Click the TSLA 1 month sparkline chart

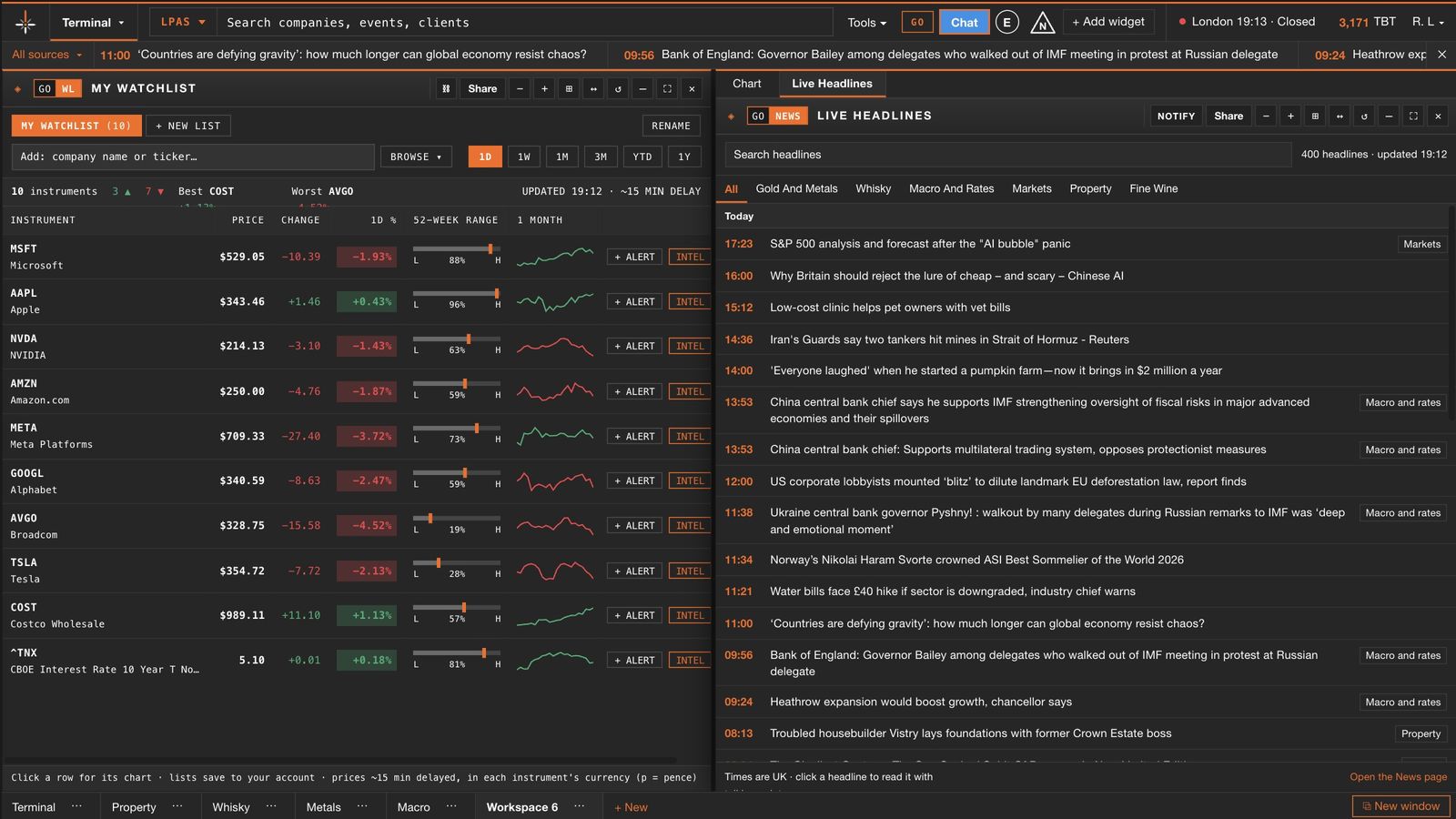coord(555,571)
